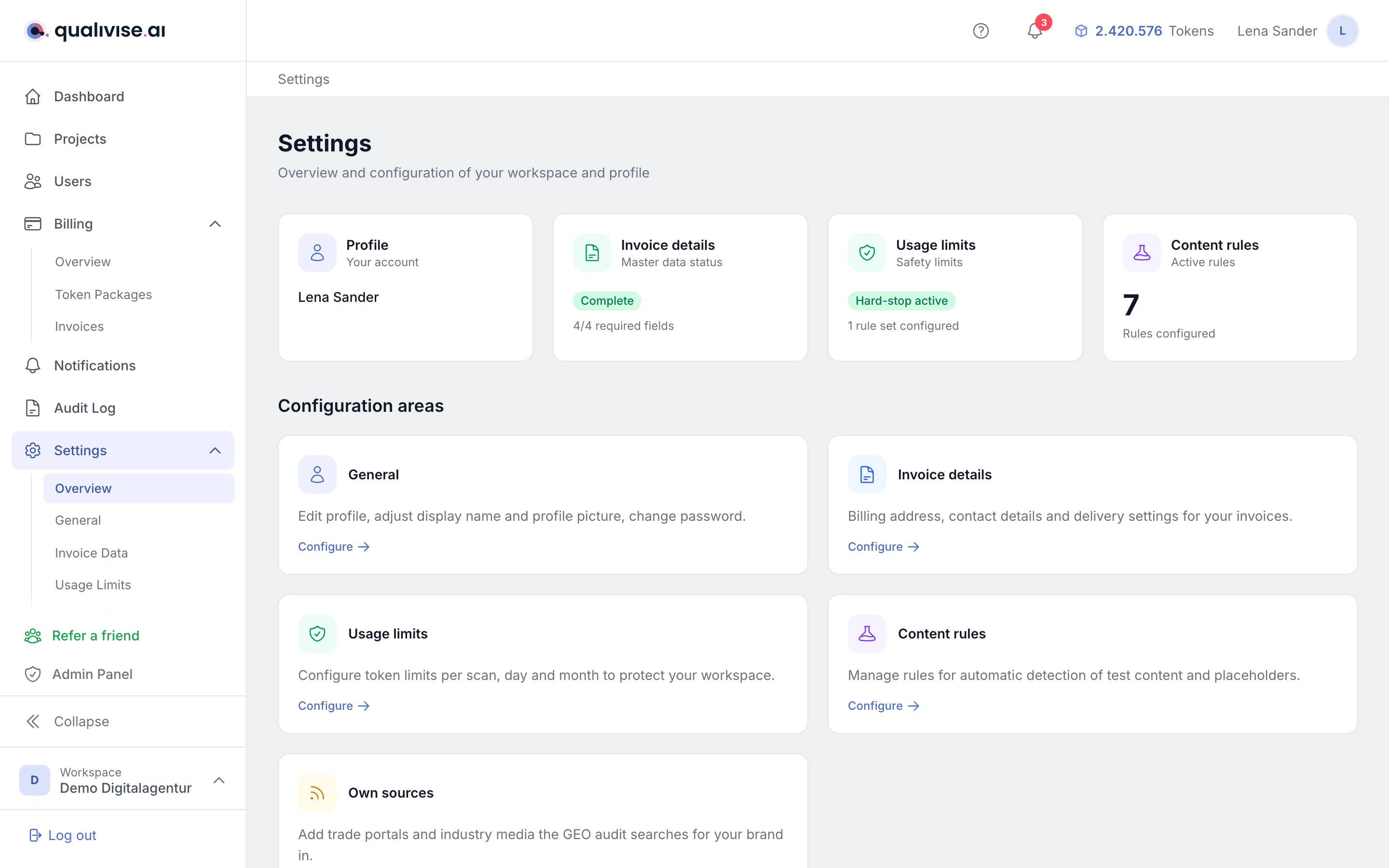Click the token cube icon in header

tap(1081, 31)
